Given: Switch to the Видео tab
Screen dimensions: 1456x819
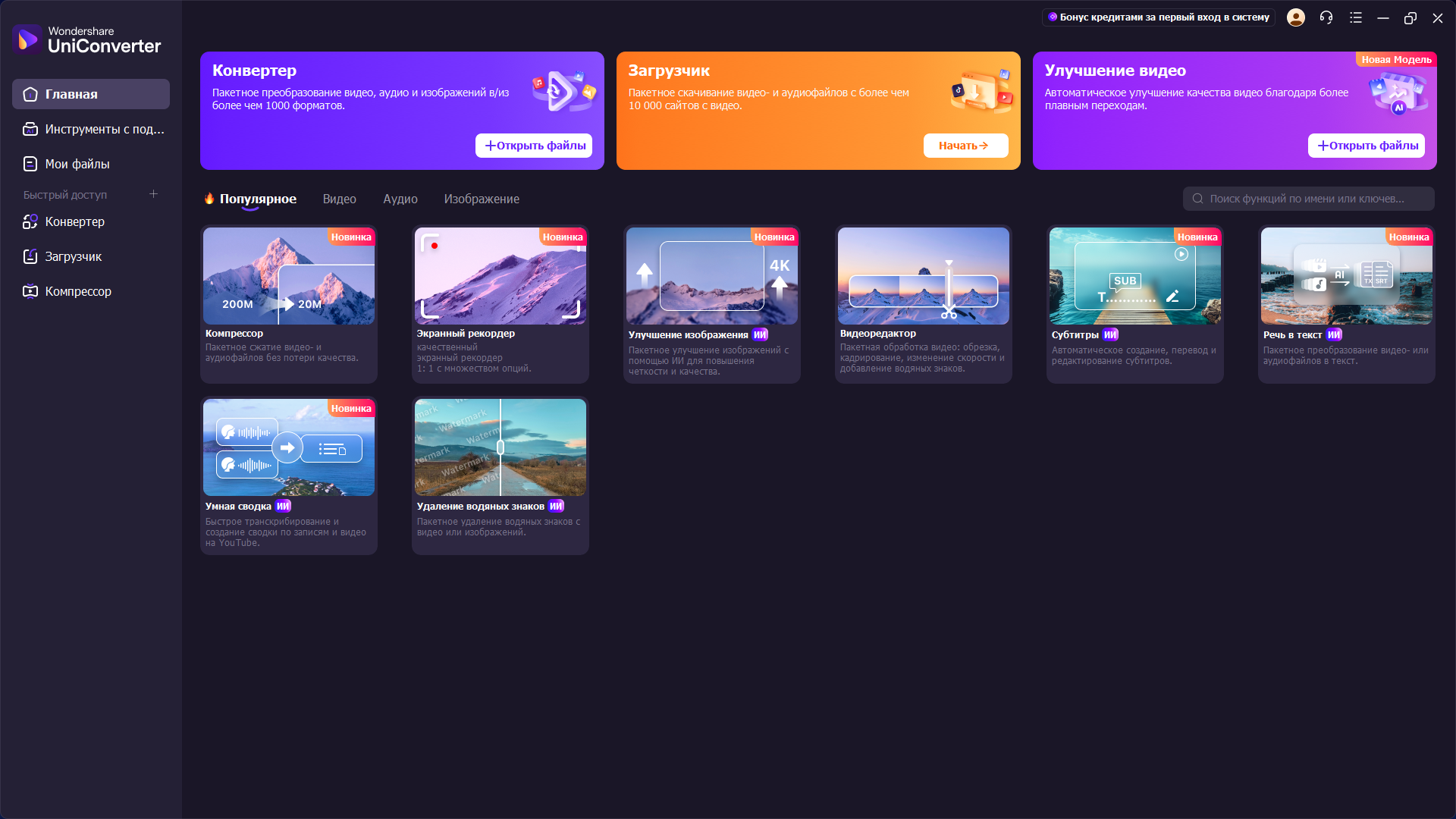Looking at the screenshot, I should pos(339,199).
